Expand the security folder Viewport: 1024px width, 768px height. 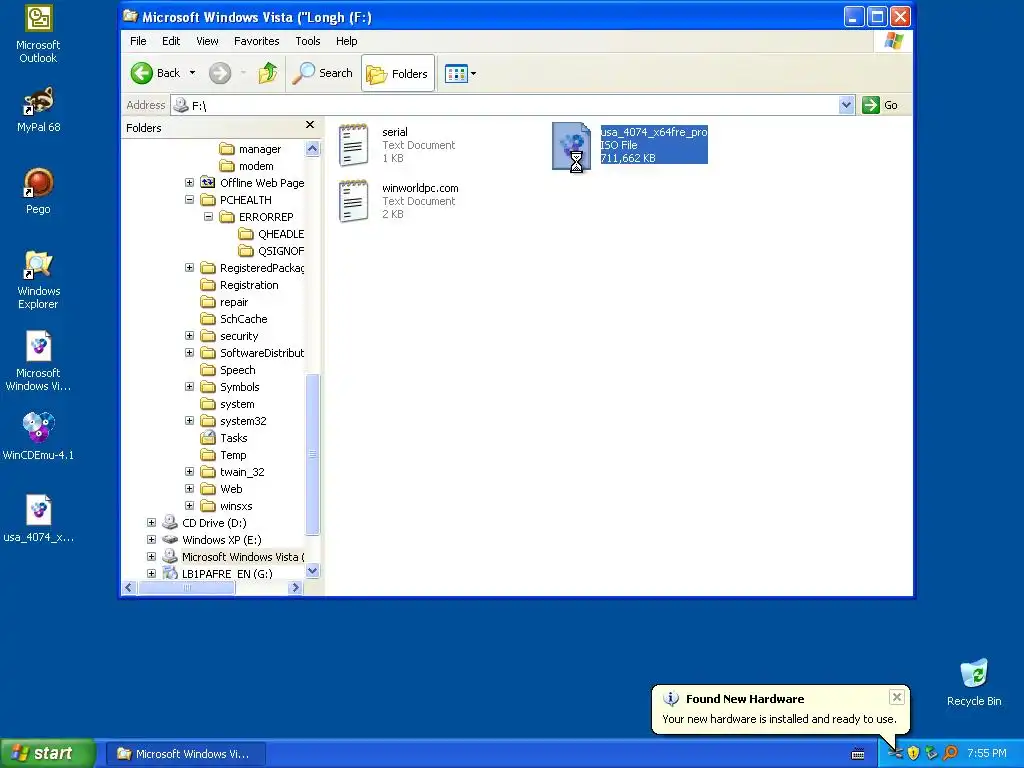(189, 336)
